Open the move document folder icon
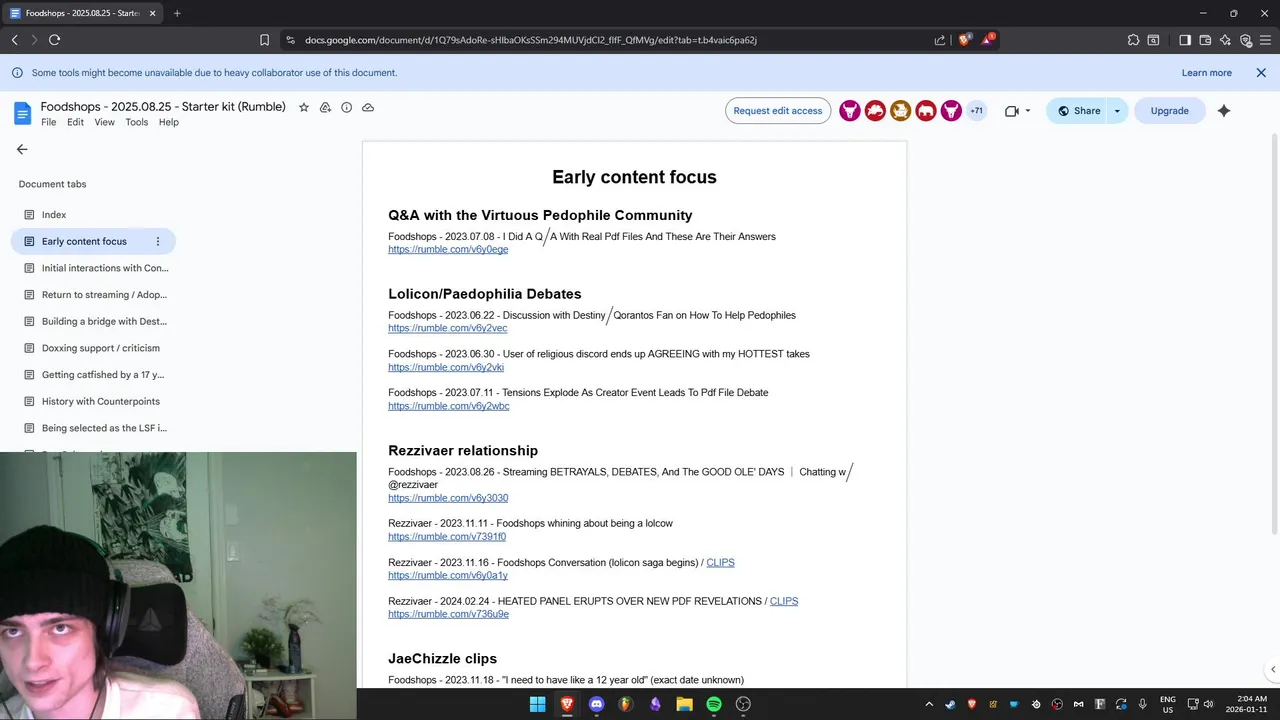 (325, 107)
